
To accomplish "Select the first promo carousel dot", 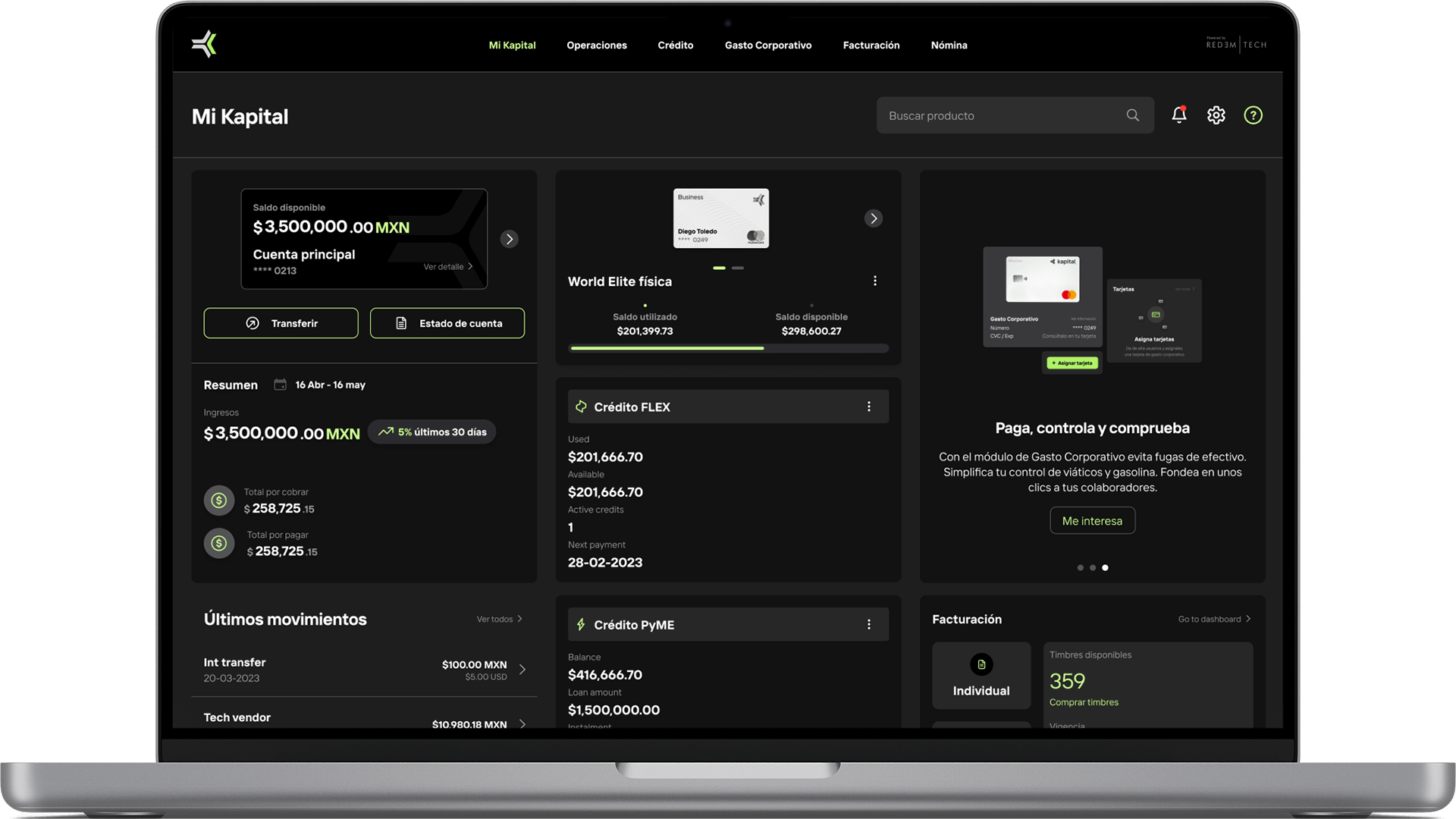I will tap(1080, 567).
